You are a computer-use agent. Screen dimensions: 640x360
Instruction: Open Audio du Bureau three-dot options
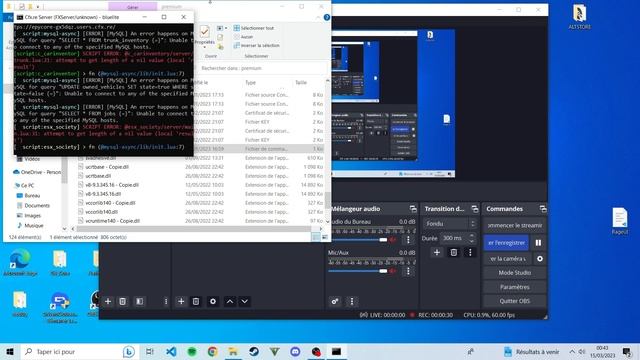tap(408, 240)
